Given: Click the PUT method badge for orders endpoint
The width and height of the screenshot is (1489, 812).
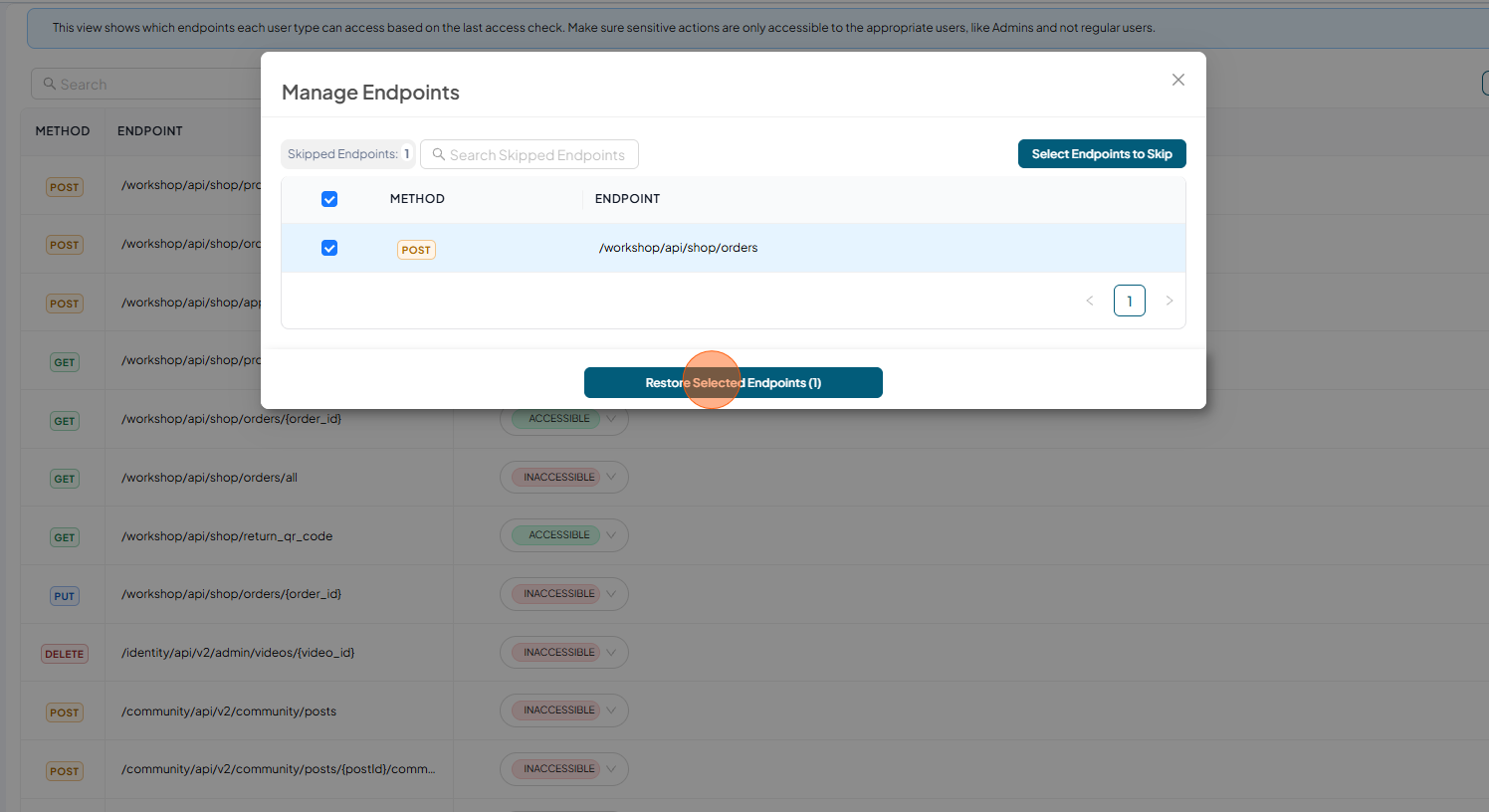Looking at the screenshot, I should pyautogui.click(x=65, y=596).
